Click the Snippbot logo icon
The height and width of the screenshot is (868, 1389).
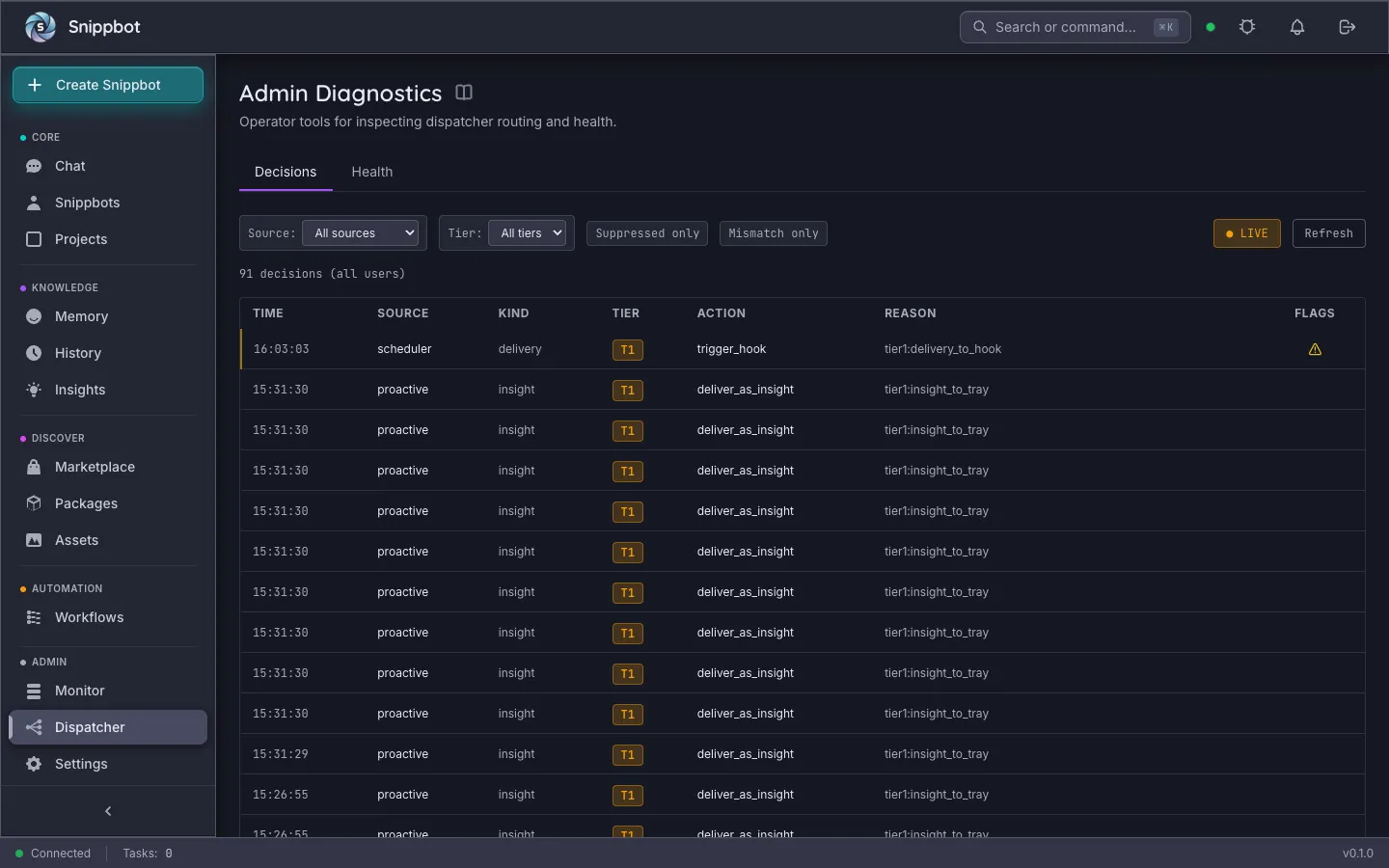(40, 27)
